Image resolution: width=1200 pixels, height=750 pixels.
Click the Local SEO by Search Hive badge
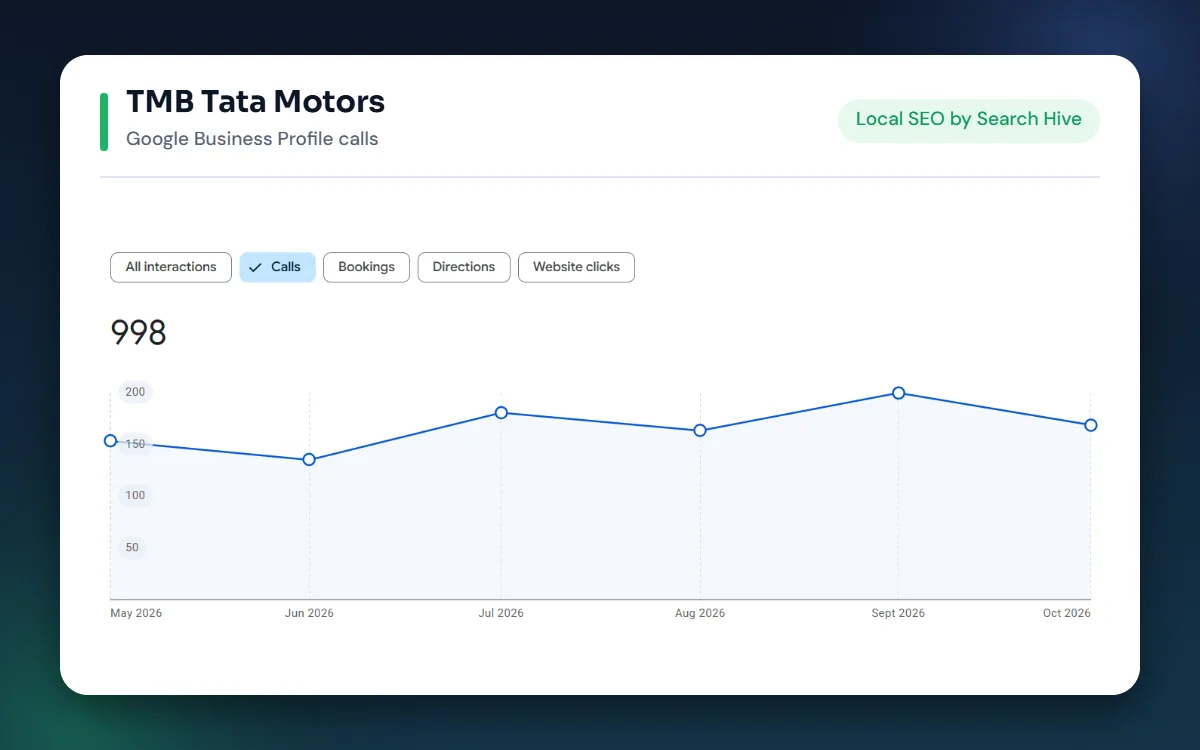click(969, 120)
